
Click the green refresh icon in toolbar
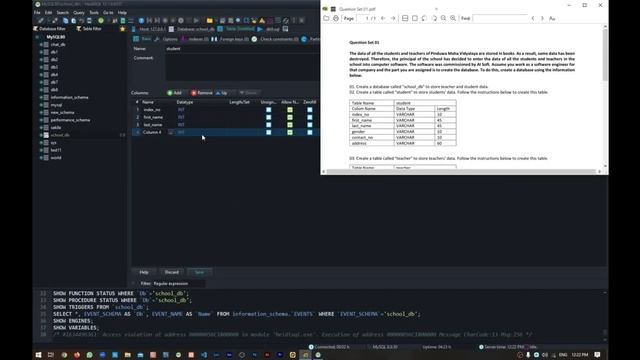click(x=101, y=20)
